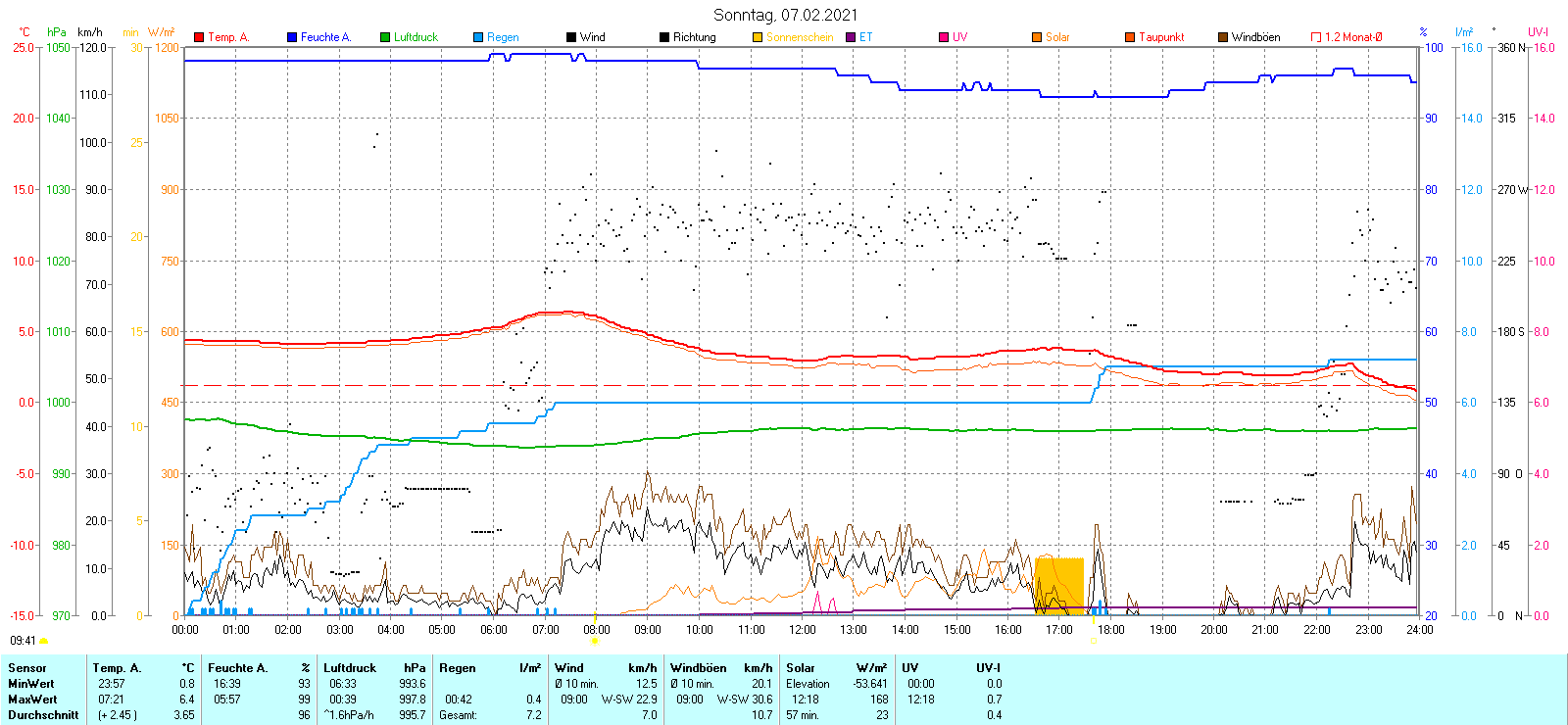Click the MinWert row label
The image size is (1568, 725).
pos(31,684)
